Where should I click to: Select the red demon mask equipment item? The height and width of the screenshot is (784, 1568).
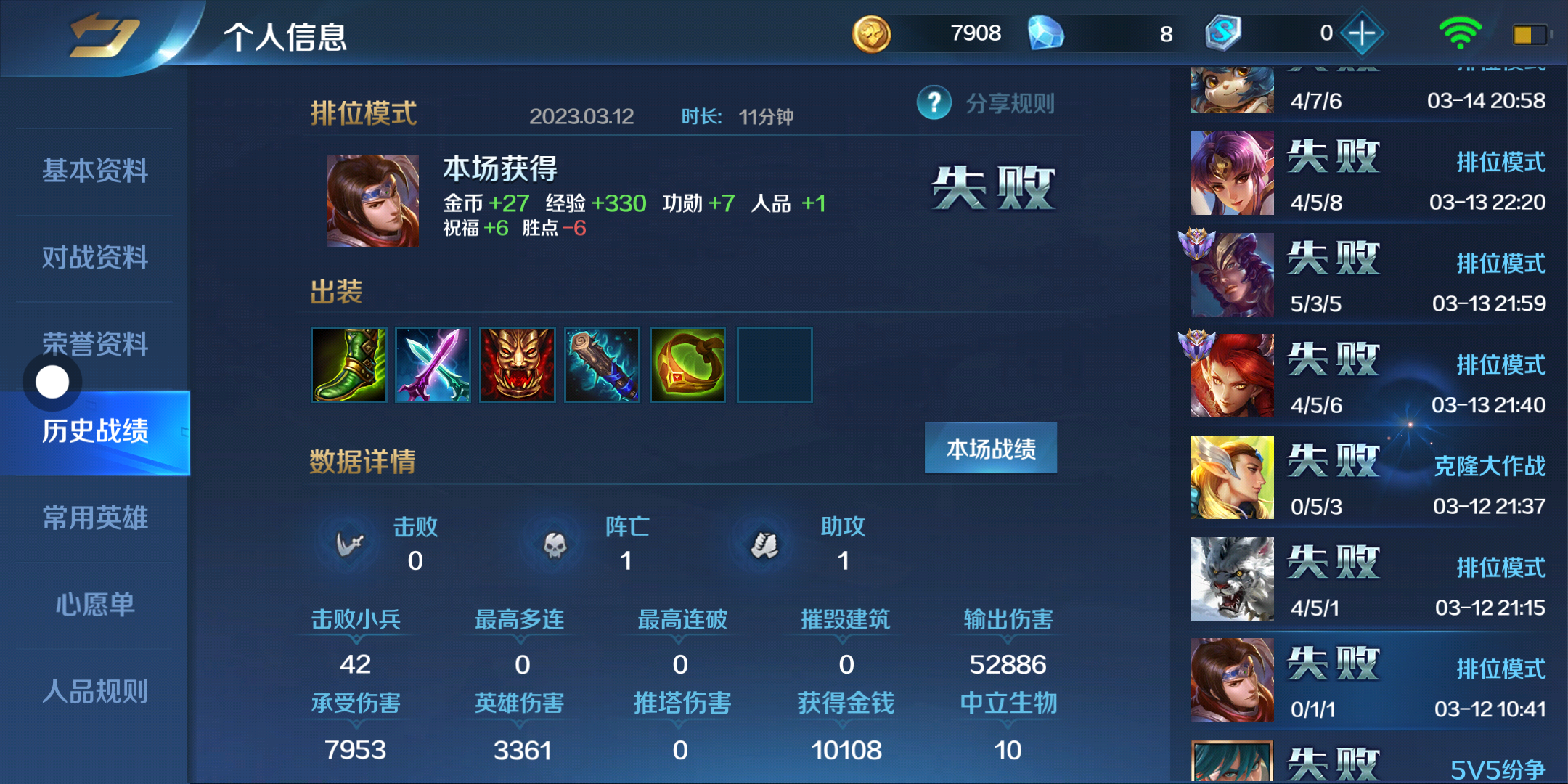point(518,364)
